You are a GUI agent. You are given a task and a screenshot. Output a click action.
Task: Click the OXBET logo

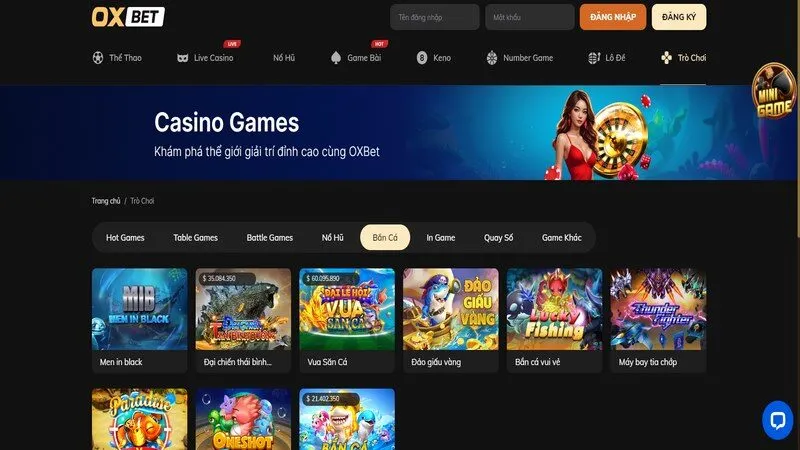pyautogui.click(x=128, y=17)
